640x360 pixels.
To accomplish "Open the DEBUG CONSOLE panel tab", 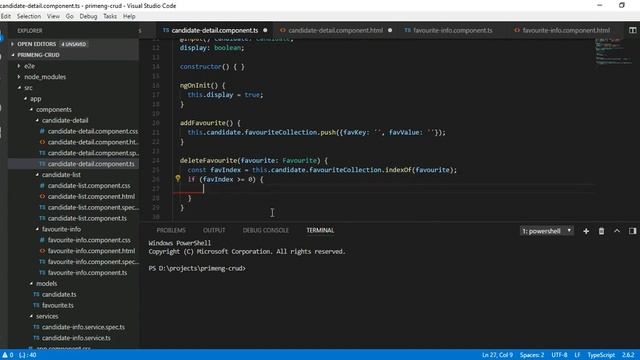I will (x=266, y=230).
